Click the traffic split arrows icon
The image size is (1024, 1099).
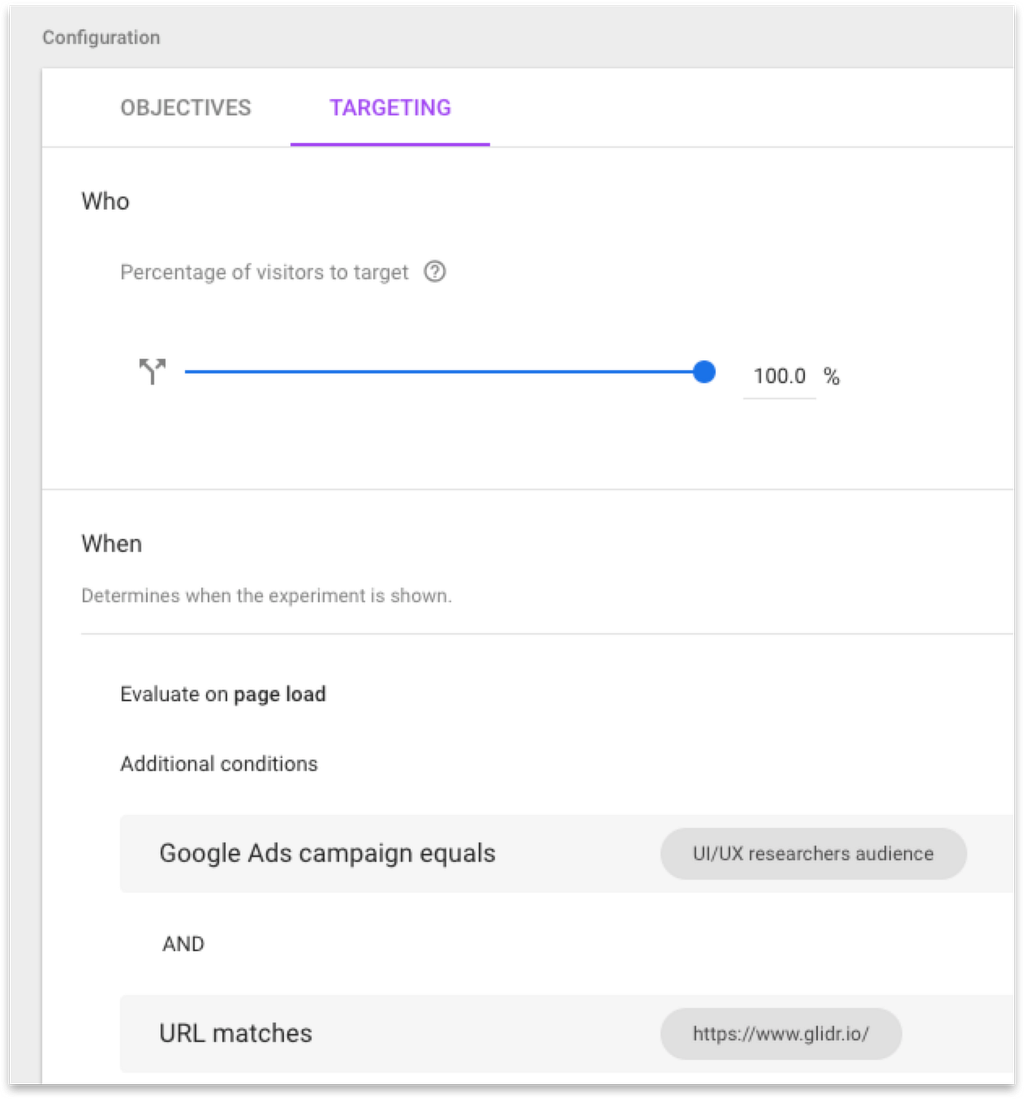pos(152,373)
